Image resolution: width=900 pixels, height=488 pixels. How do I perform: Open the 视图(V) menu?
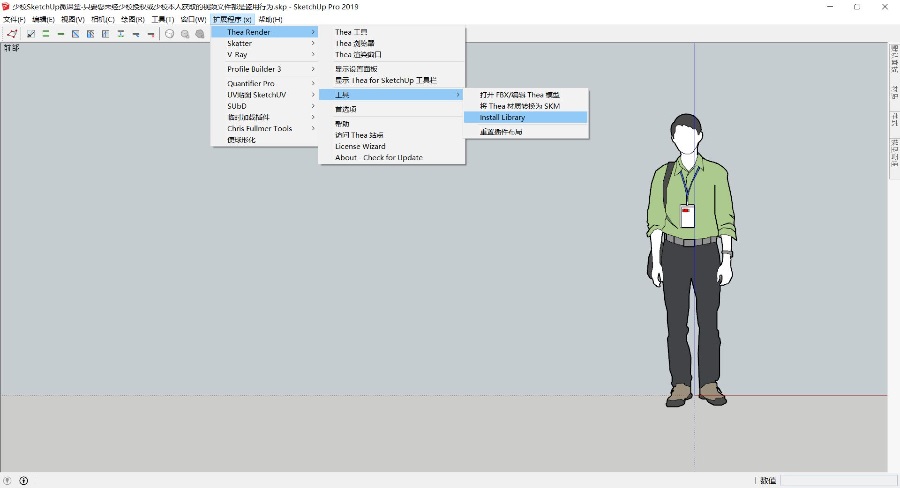(x=73, y=19)
